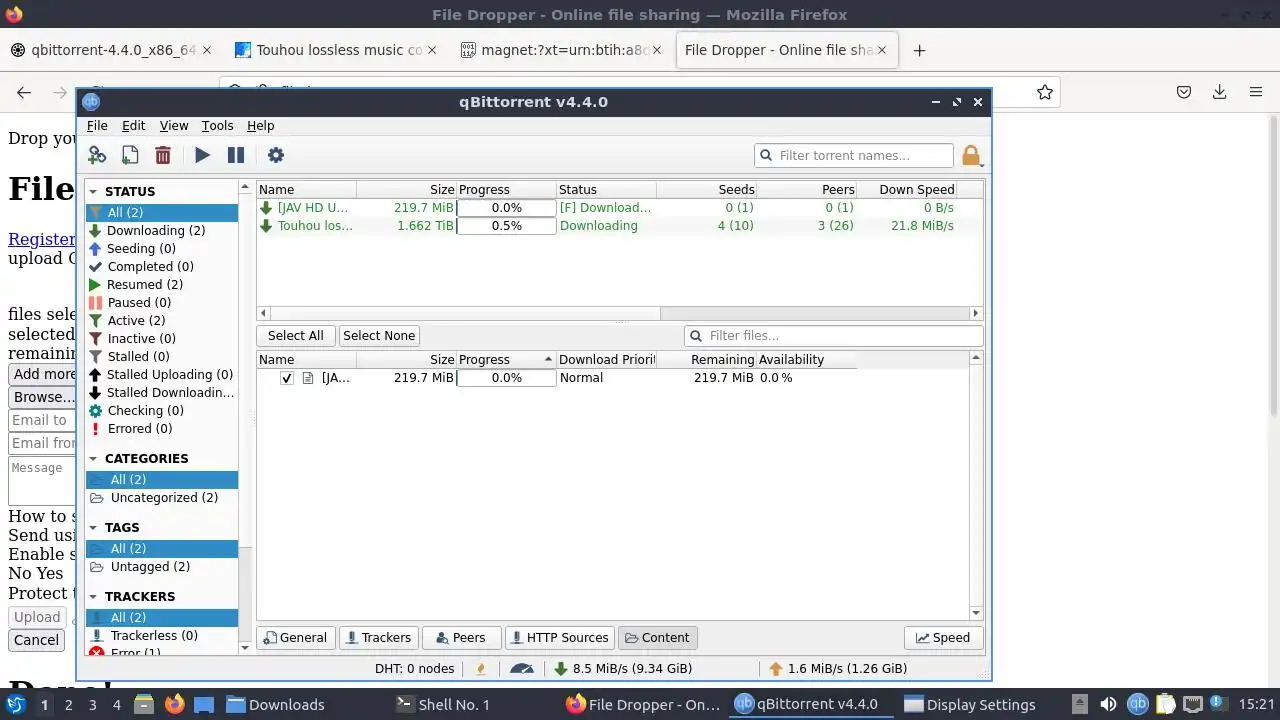Screen dimensions: 1280x720
Task: Open Firefox downloads arrow icon
Action: click(x=1219, y=92)
